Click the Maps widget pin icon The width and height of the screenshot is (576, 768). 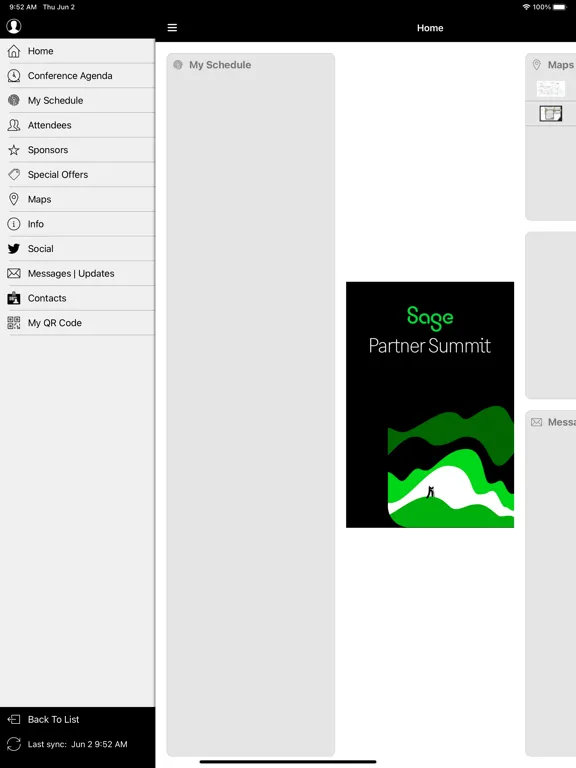(536, 65)
